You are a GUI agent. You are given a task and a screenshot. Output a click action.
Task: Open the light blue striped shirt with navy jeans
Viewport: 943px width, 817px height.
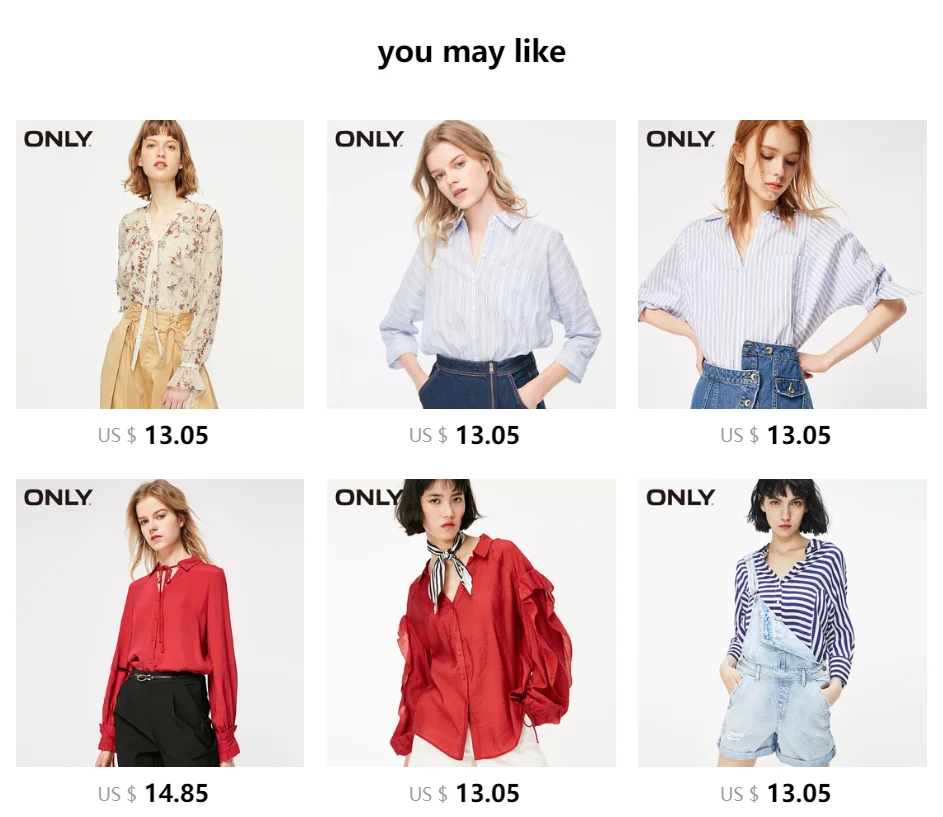472,264
